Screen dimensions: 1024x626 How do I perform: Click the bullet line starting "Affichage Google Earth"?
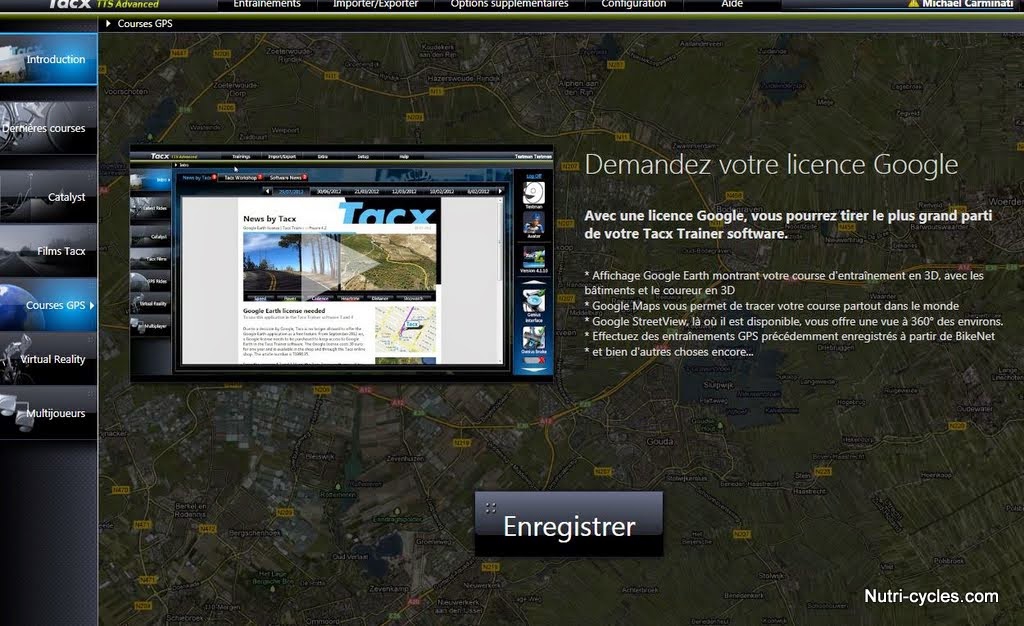click(784, 283)
